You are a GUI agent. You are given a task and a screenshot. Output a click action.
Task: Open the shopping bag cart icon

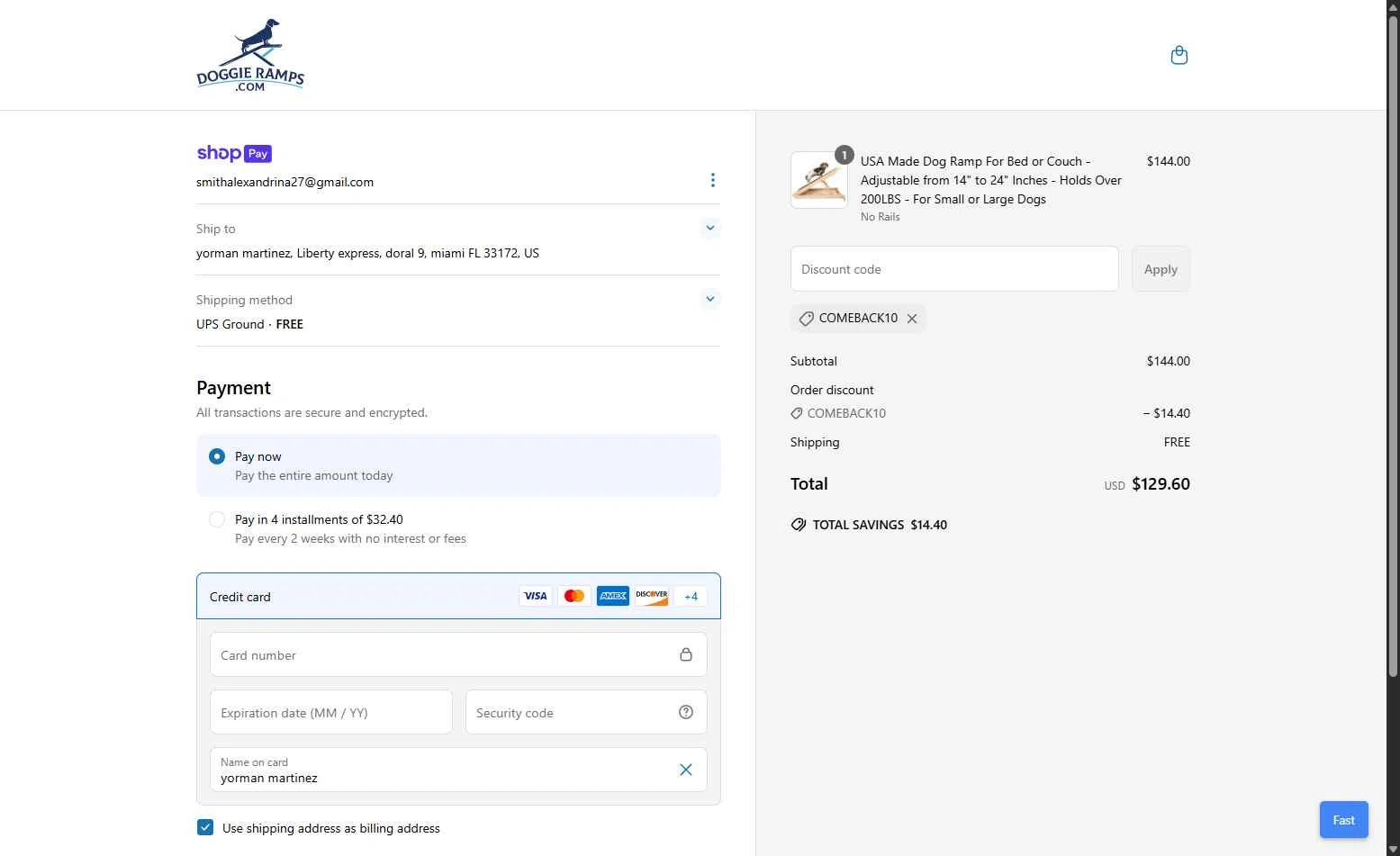click(1179, 56)
